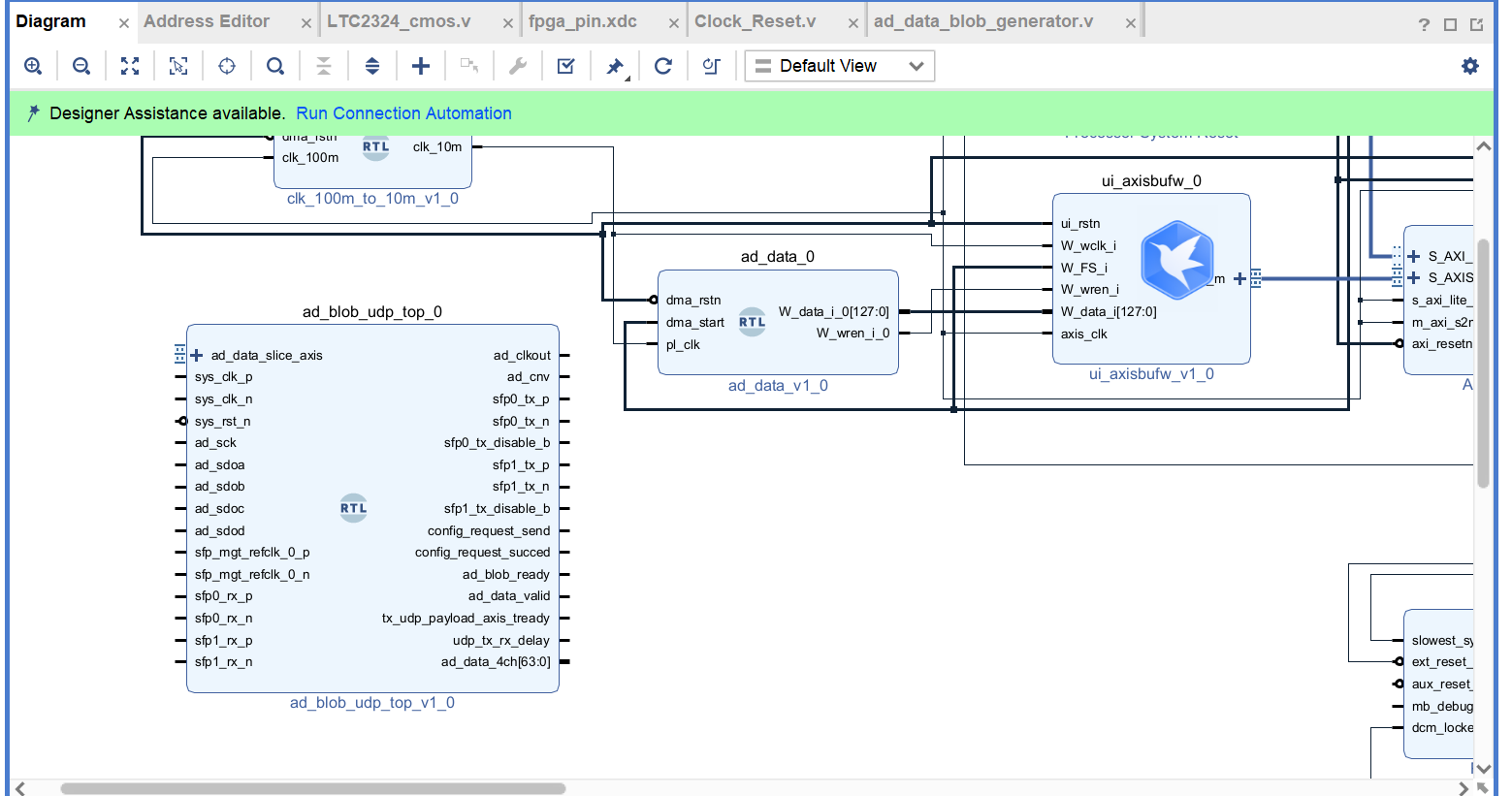Select the ui_axisbufw_0 block title

click(1151, 181)
